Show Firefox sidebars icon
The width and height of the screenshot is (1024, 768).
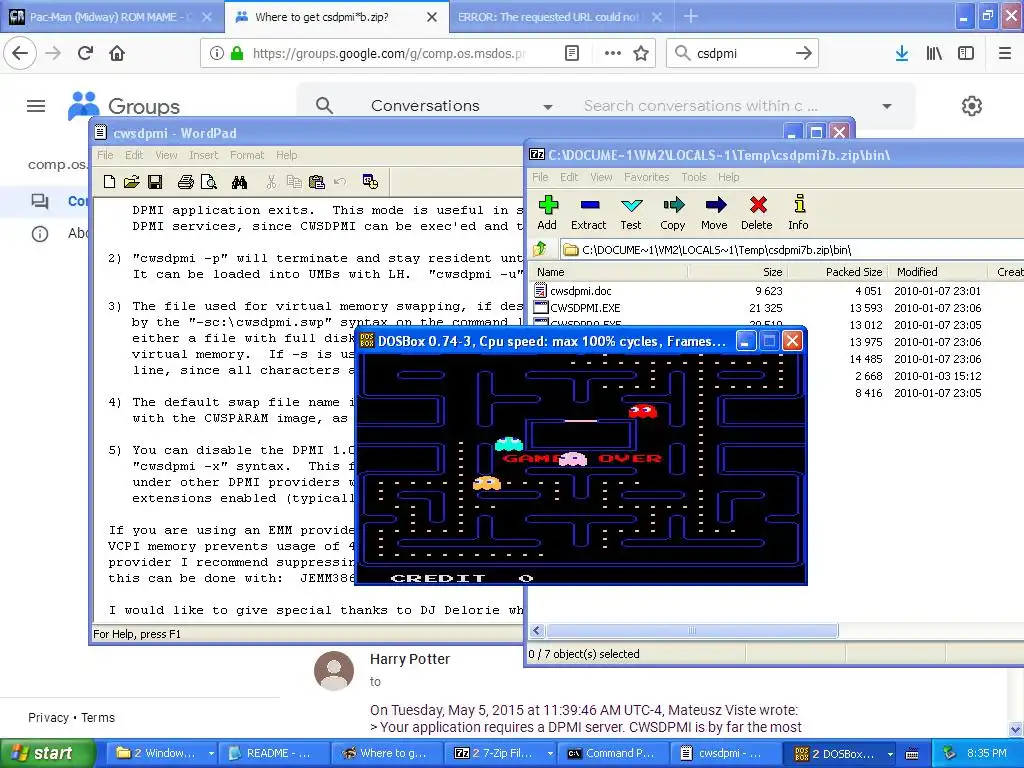point(966,54)
